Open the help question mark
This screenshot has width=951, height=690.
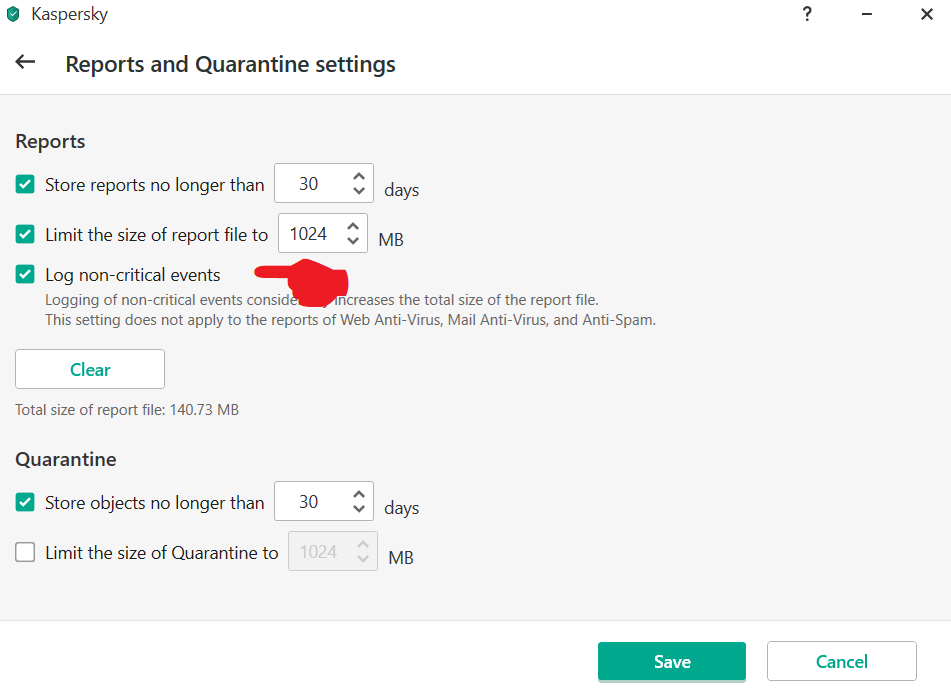pyautogui.click(x=807, y=14)
